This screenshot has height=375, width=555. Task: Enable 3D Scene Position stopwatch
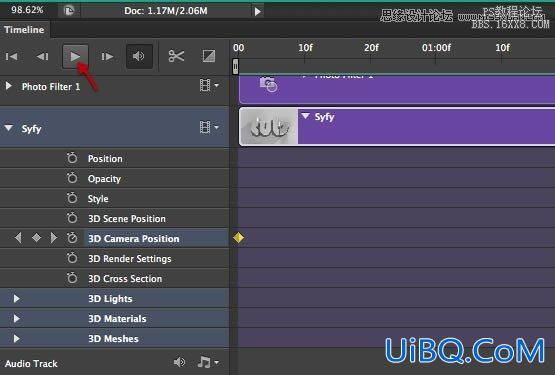tap(72, 218)
